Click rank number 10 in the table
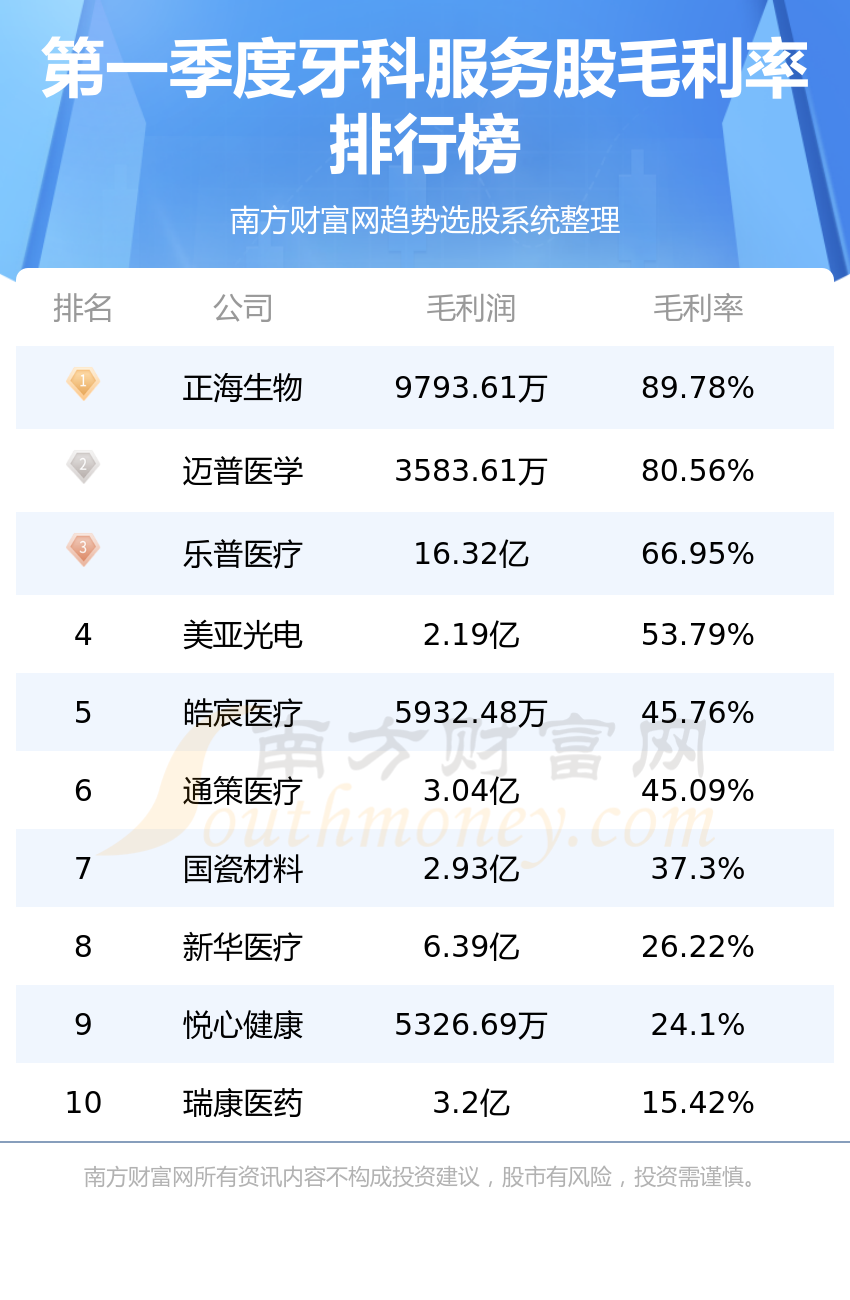Viewport: 850px width, 1300px height. pyautogui.click(x=83, y=1103)
